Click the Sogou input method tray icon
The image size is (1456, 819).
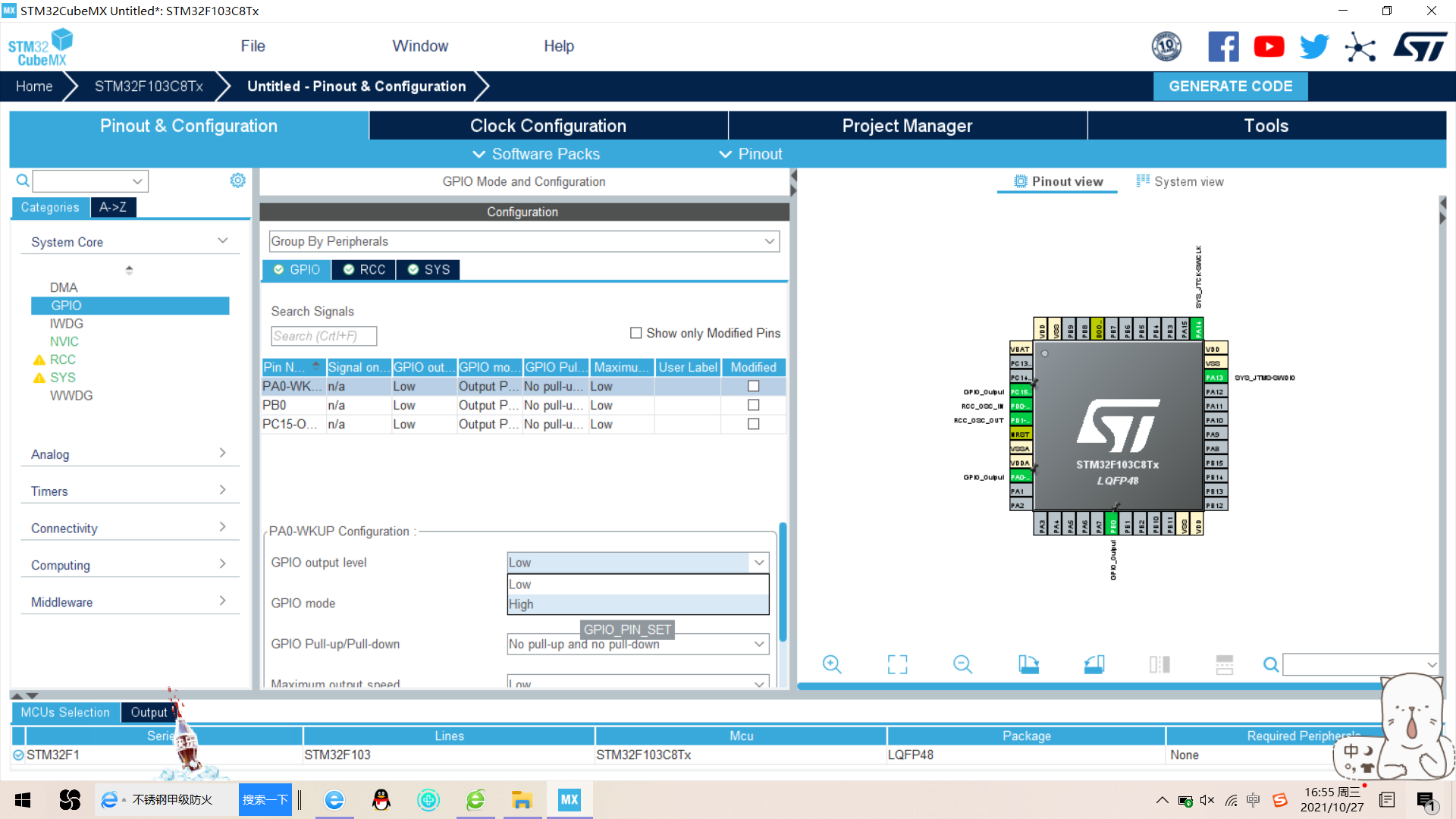[1280, 800]
